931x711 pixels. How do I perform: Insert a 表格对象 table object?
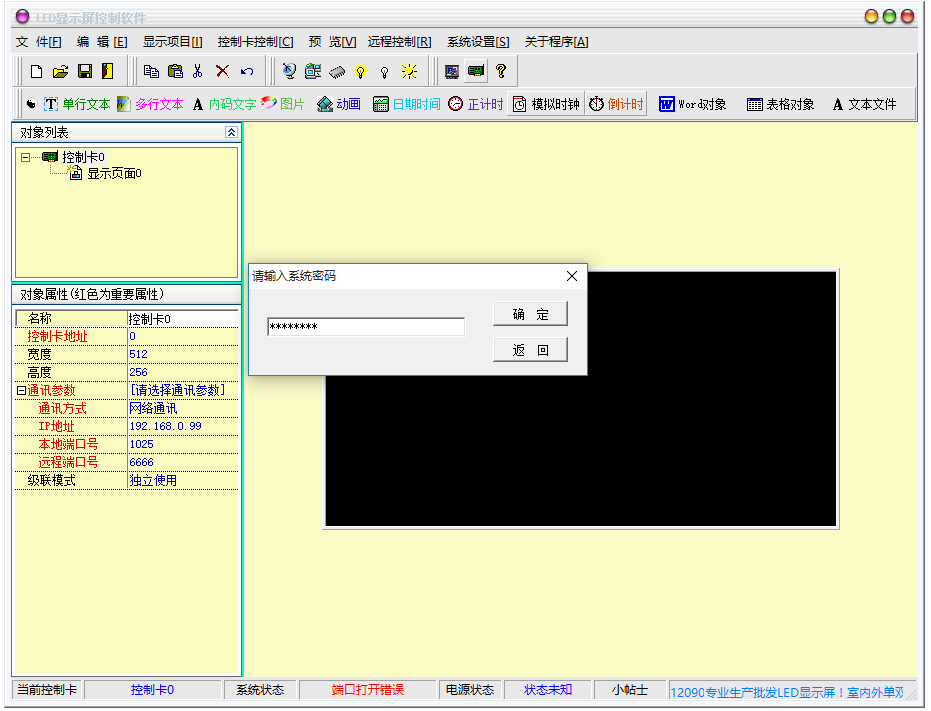[782, 103]
